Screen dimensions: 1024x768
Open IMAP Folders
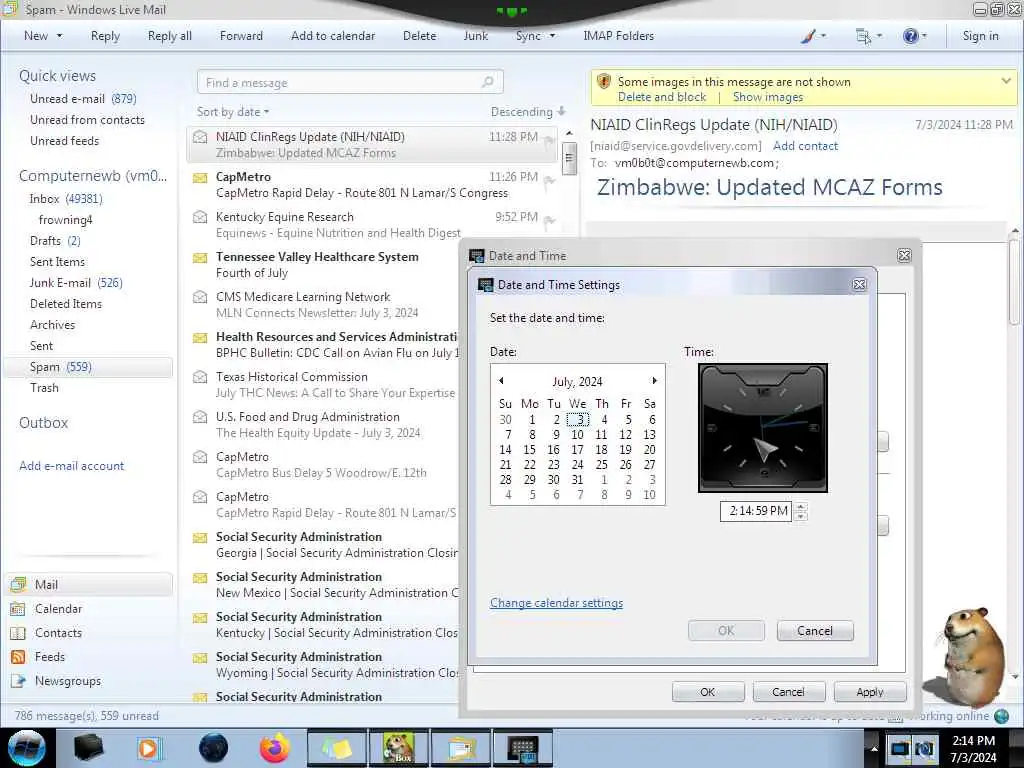pyautogui.click(x=618, y=36)
